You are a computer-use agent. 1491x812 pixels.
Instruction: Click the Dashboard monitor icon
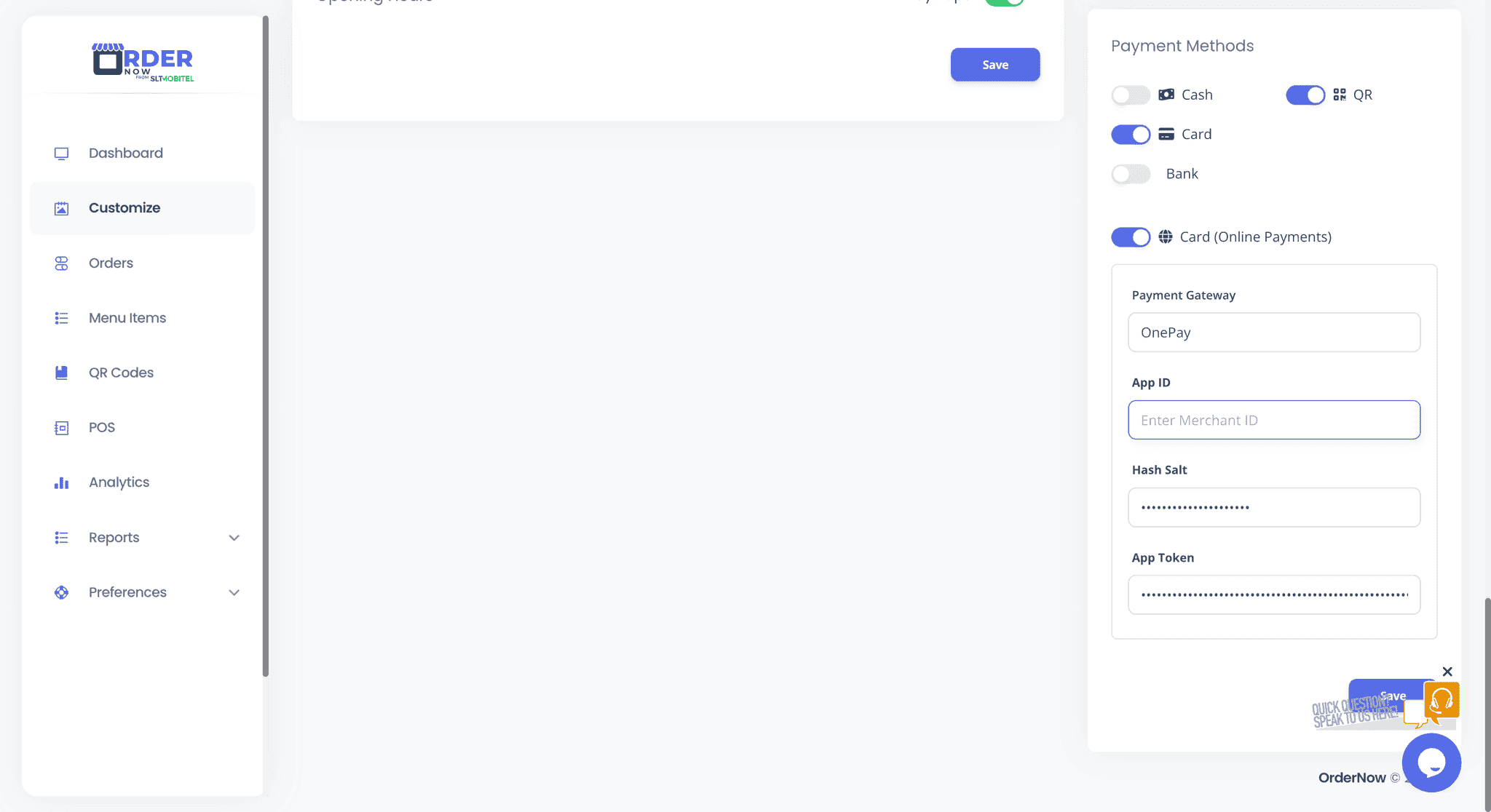coord(61,154)
